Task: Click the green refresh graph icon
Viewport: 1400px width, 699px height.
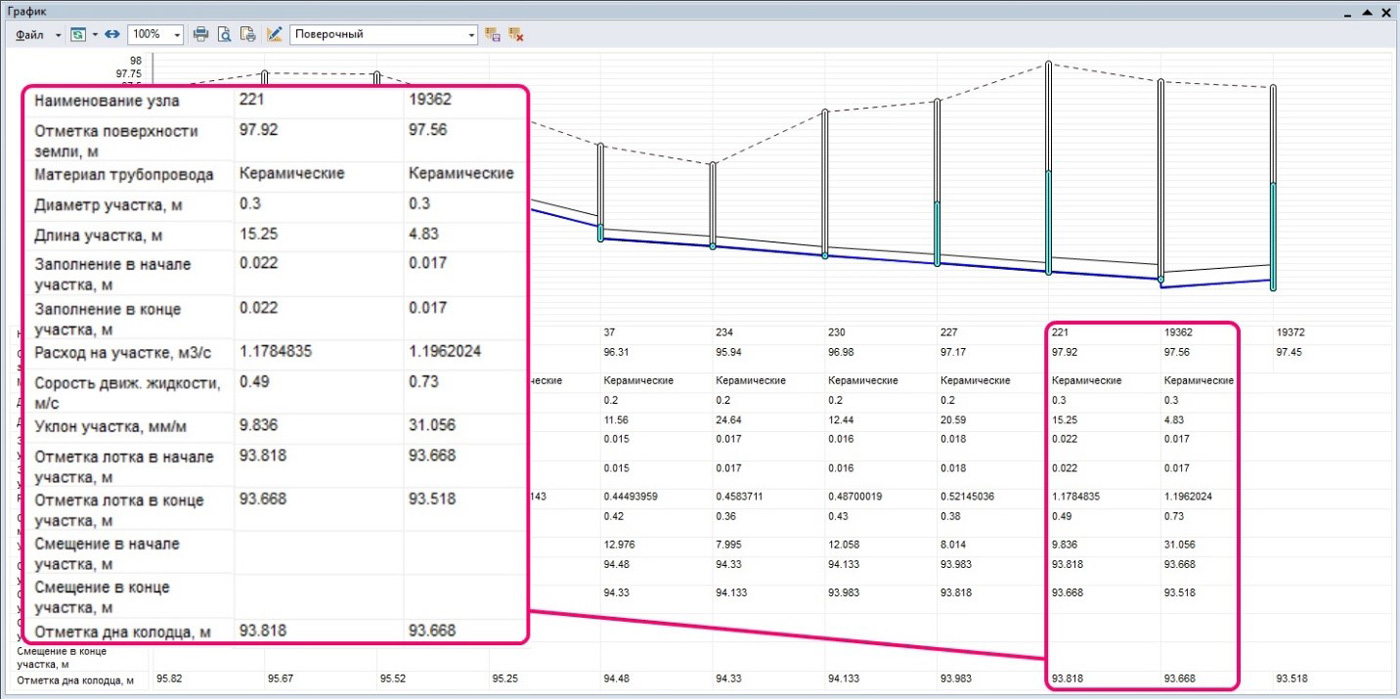Action: (x=78, y=34)
